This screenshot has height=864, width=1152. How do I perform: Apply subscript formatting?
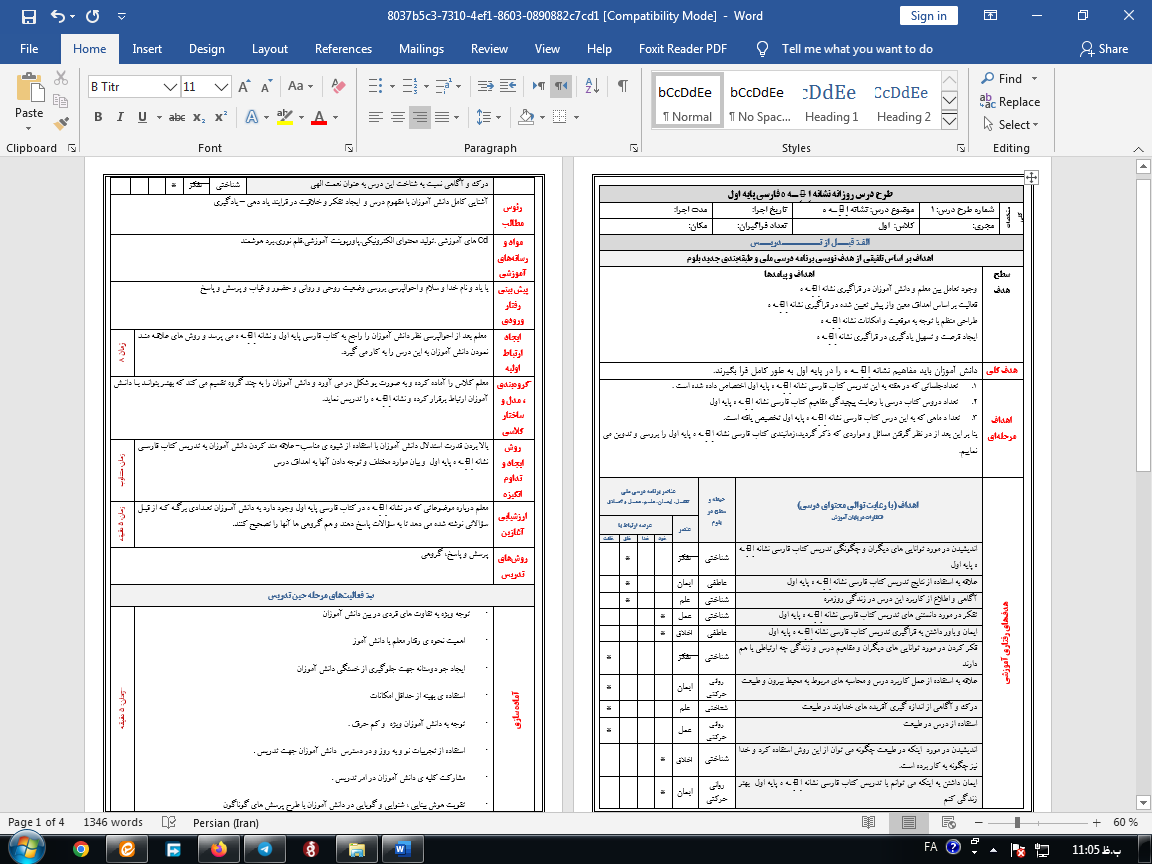[200, 117]
